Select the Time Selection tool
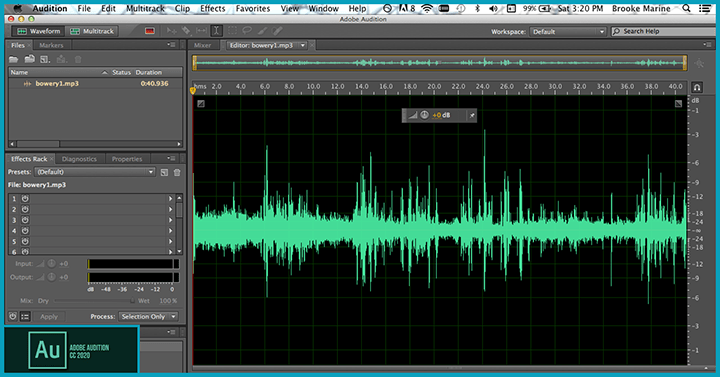 [x=216, y=31]
